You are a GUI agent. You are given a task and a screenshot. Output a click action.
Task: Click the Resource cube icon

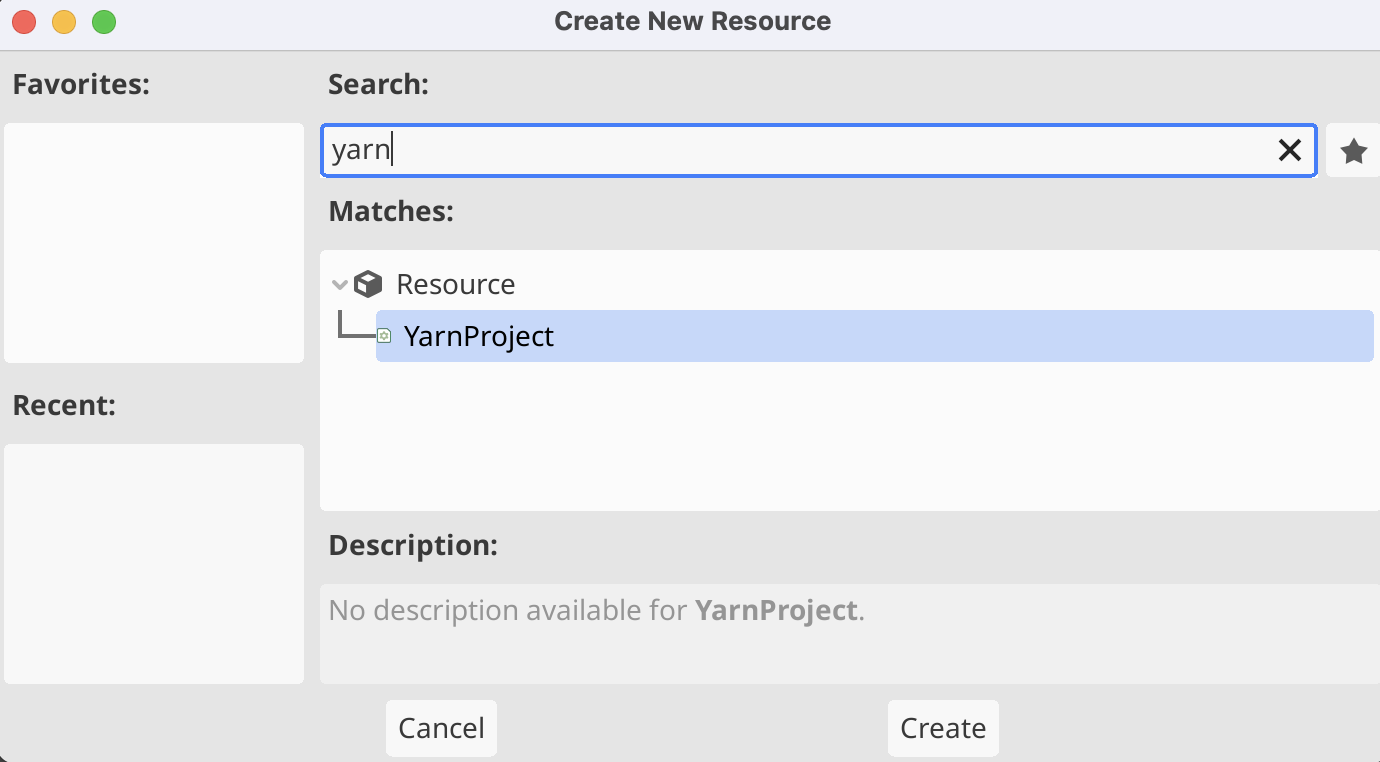[369, 285]
